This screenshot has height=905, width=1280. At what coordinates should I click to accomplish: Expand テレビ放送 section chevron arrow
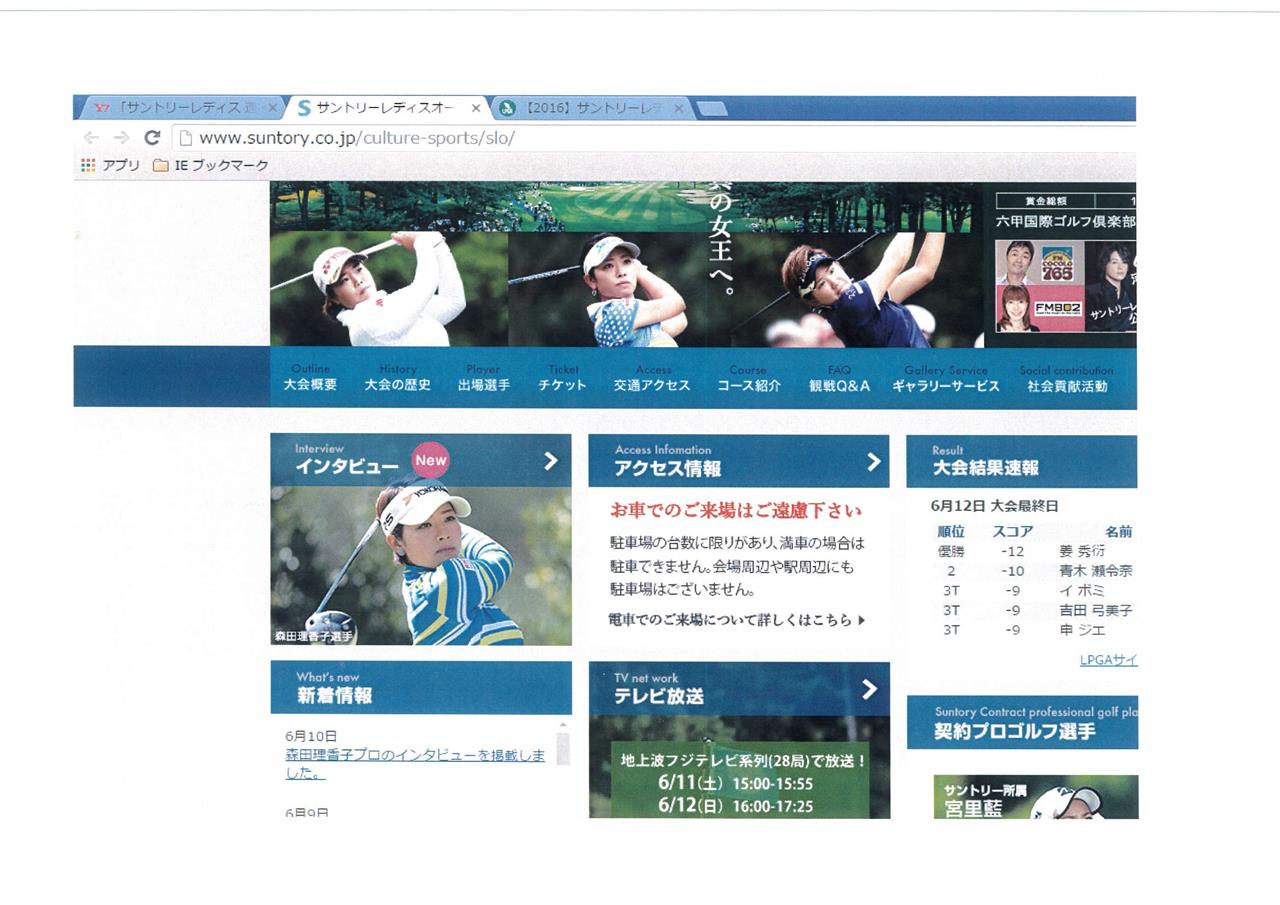point(869,689)
